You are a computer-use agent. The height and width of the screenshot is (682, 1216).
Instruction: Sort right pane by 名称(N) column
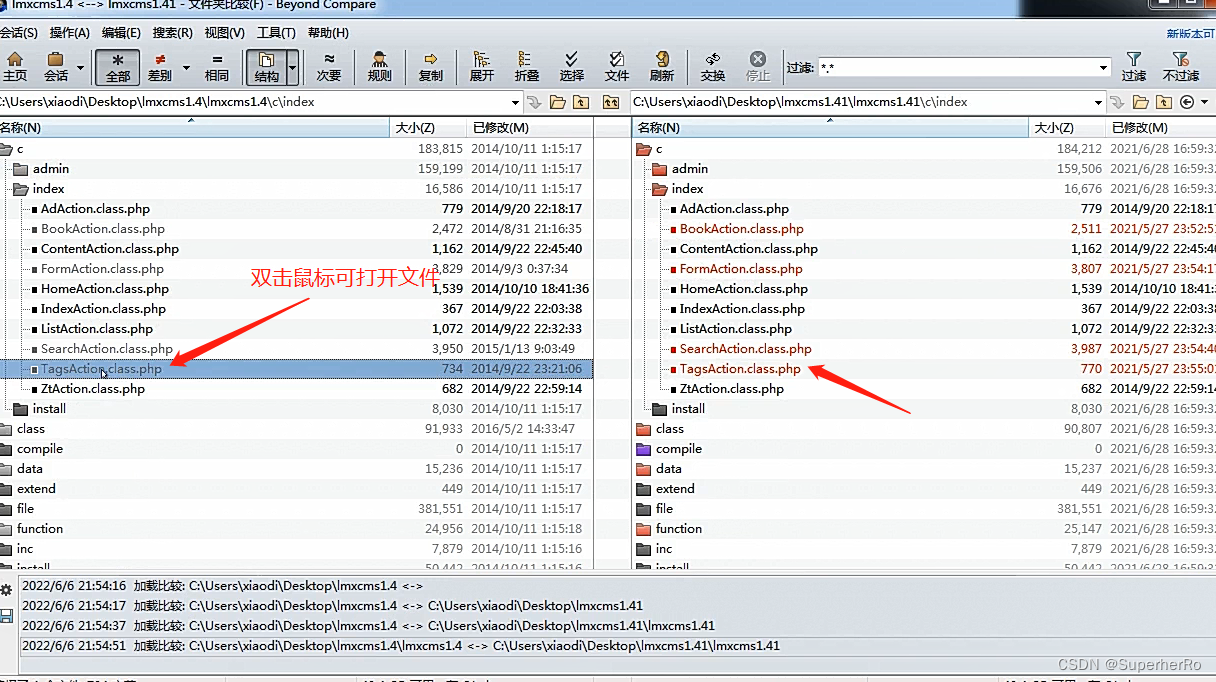tap(831, 128)
